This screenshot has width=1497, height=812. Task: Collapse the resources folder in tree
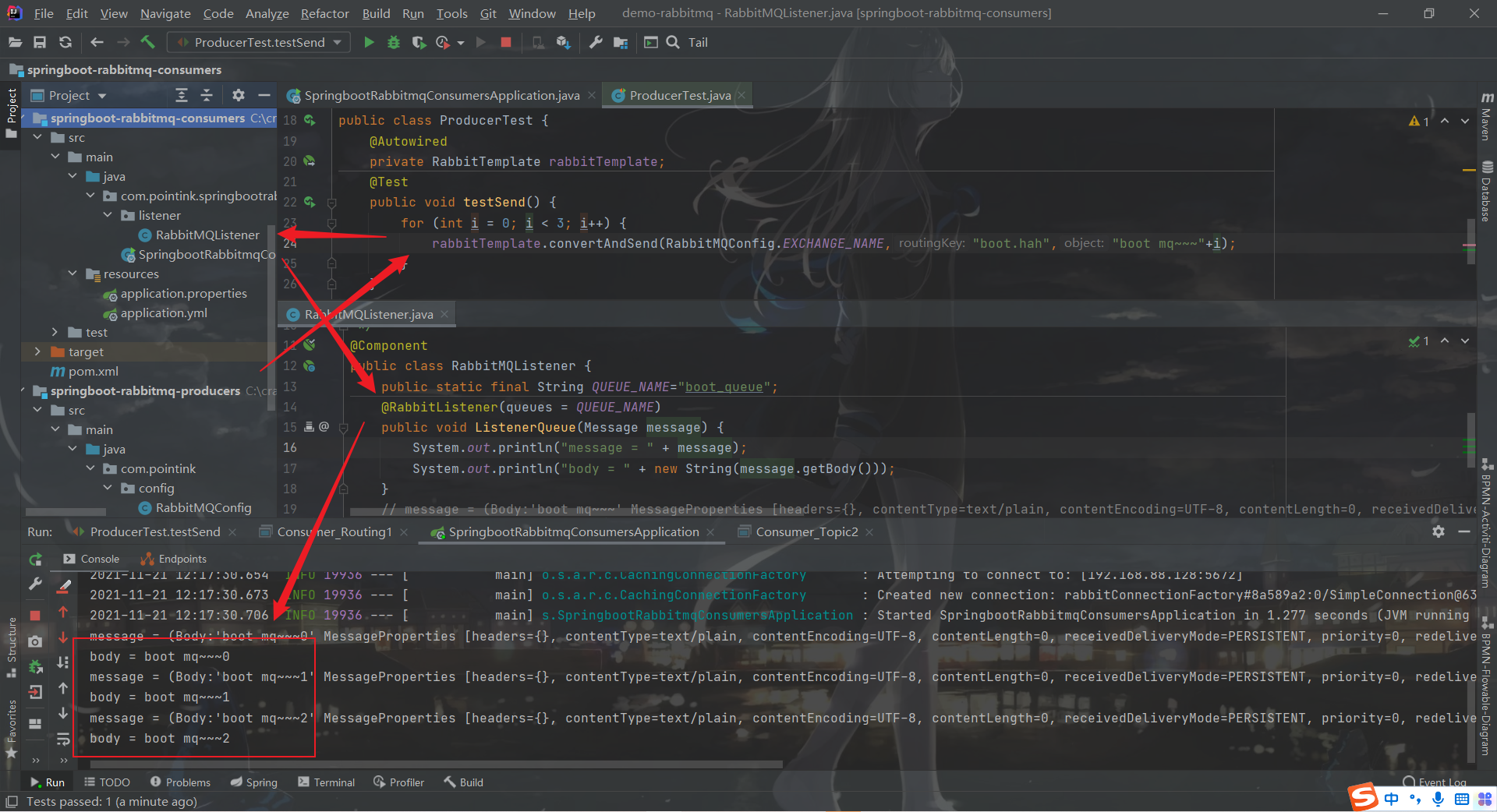click(73, 274)
